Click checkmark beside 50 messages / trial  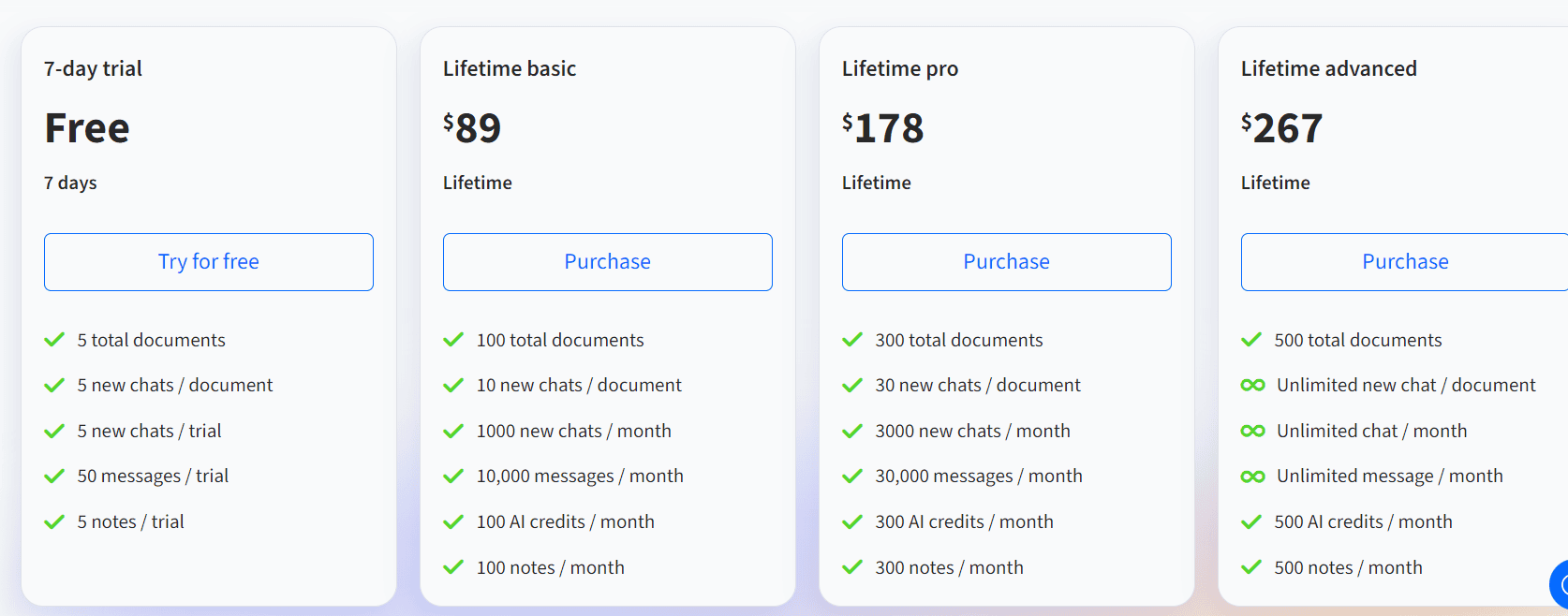(x=54, y=476)
